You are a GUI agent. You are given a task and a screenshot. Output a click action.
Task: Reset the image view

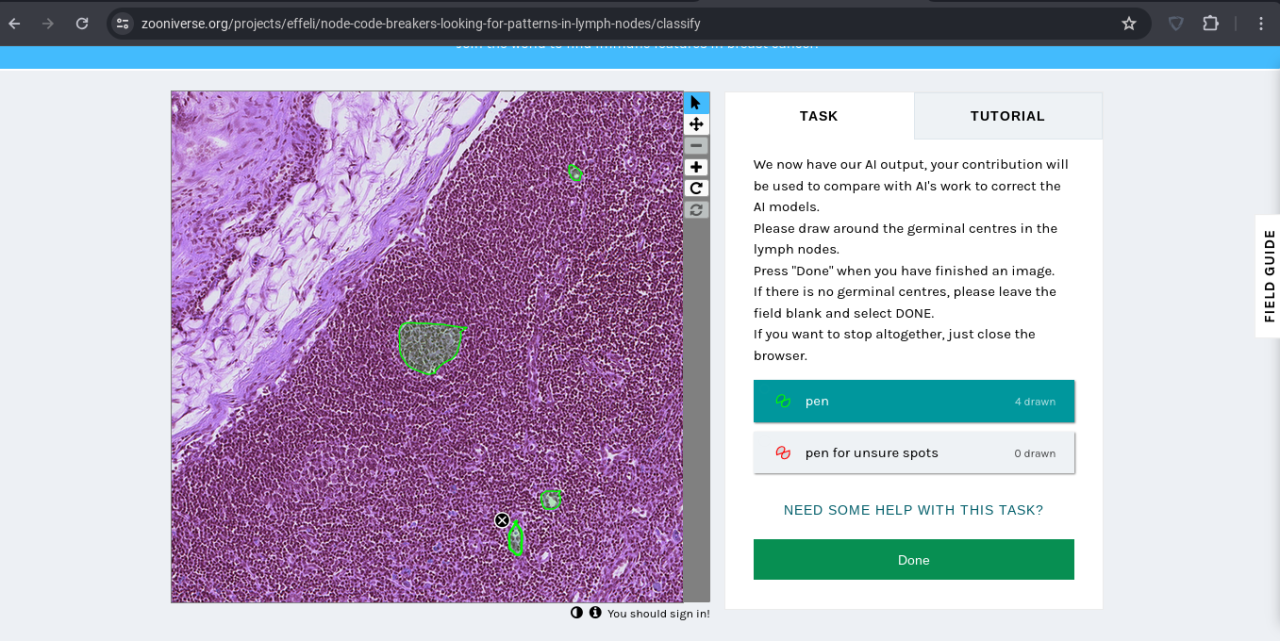(x=696, y=210)
